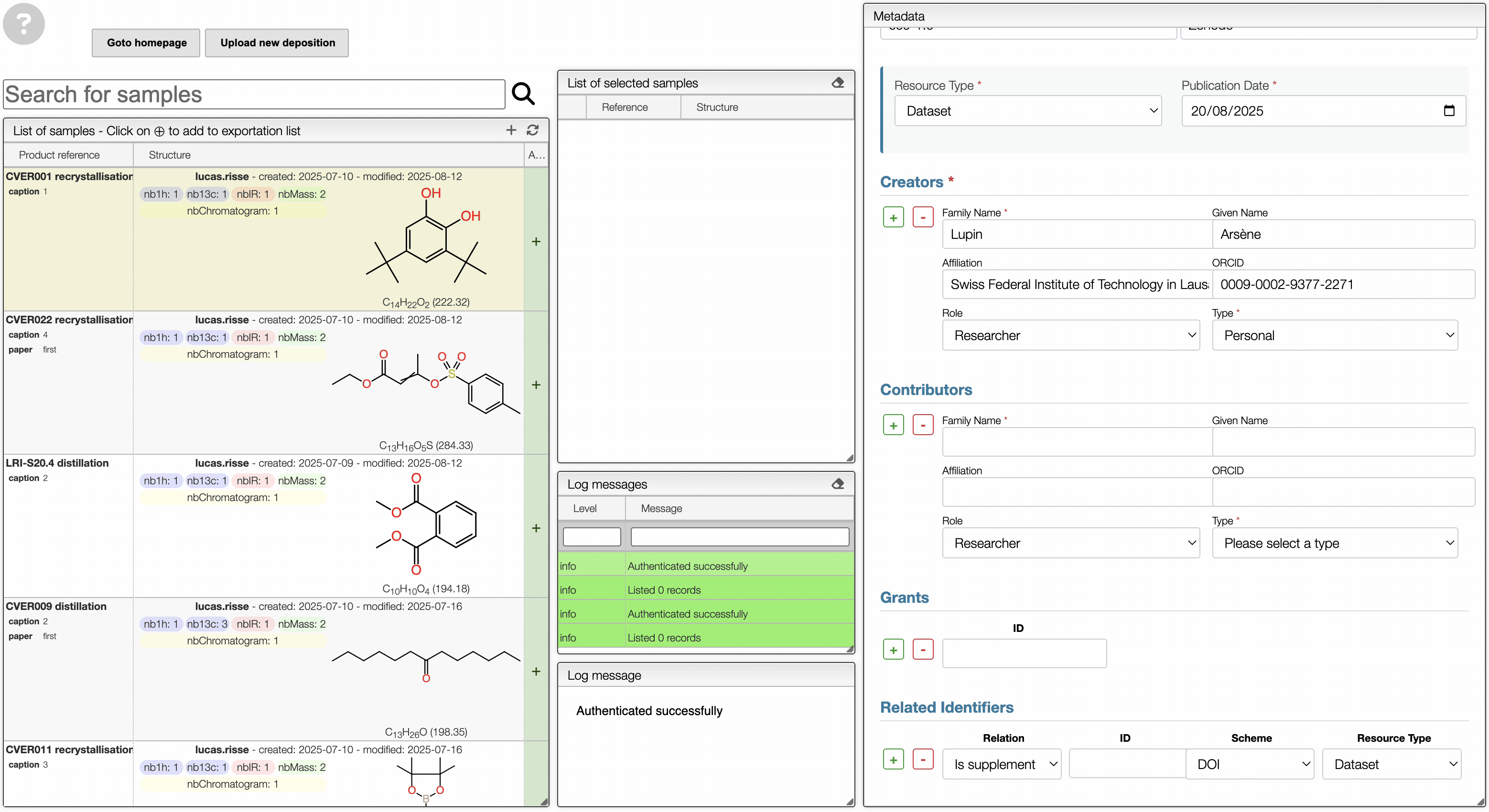Screen dimensions: 1489x812
Task: Click first 'Listed 0 records' log row
Action: pyautogui.click(x=706, y=589)
